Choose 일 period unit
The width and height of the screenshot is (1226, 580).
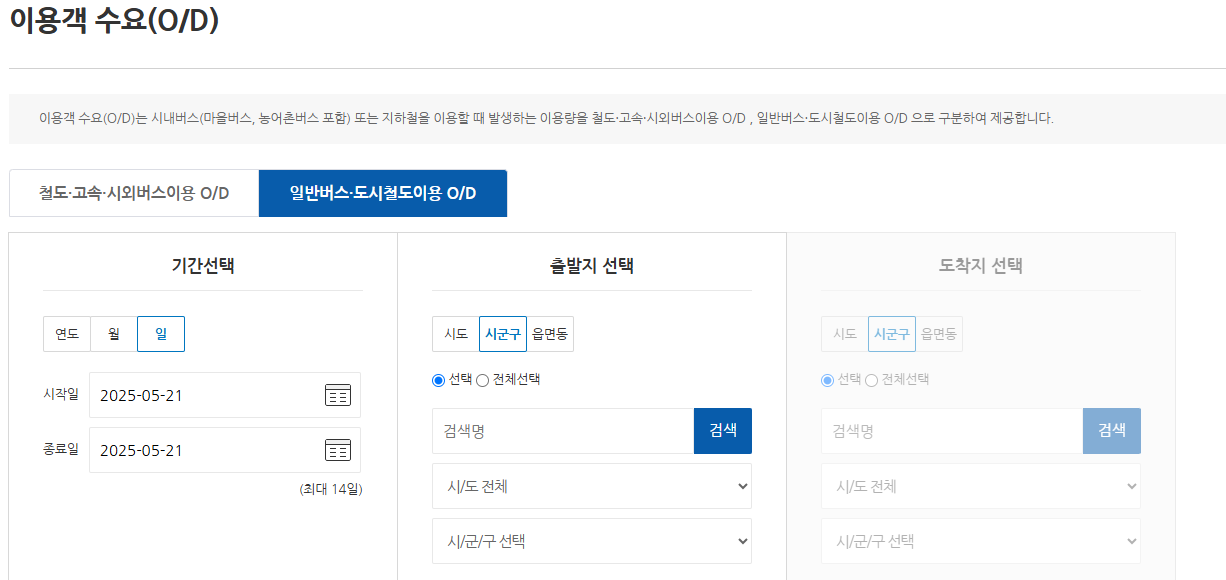coord(161,334)
